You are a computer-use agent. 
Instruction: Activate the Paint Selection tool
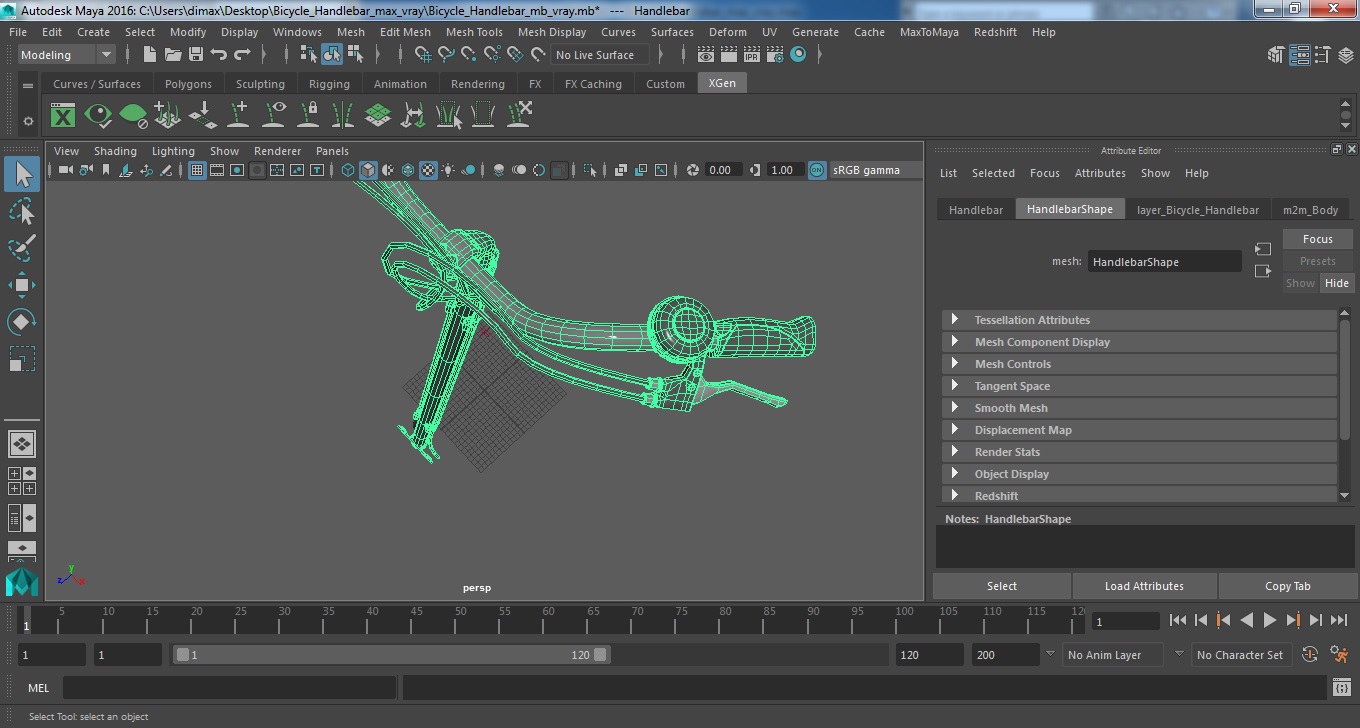[x=22, y=248]
